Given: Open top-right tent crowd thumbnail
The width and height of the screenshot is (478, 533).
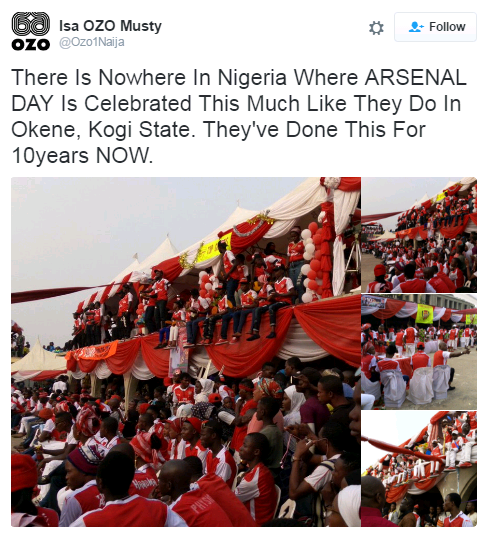Looking at the screenshot, I should 419,235.
